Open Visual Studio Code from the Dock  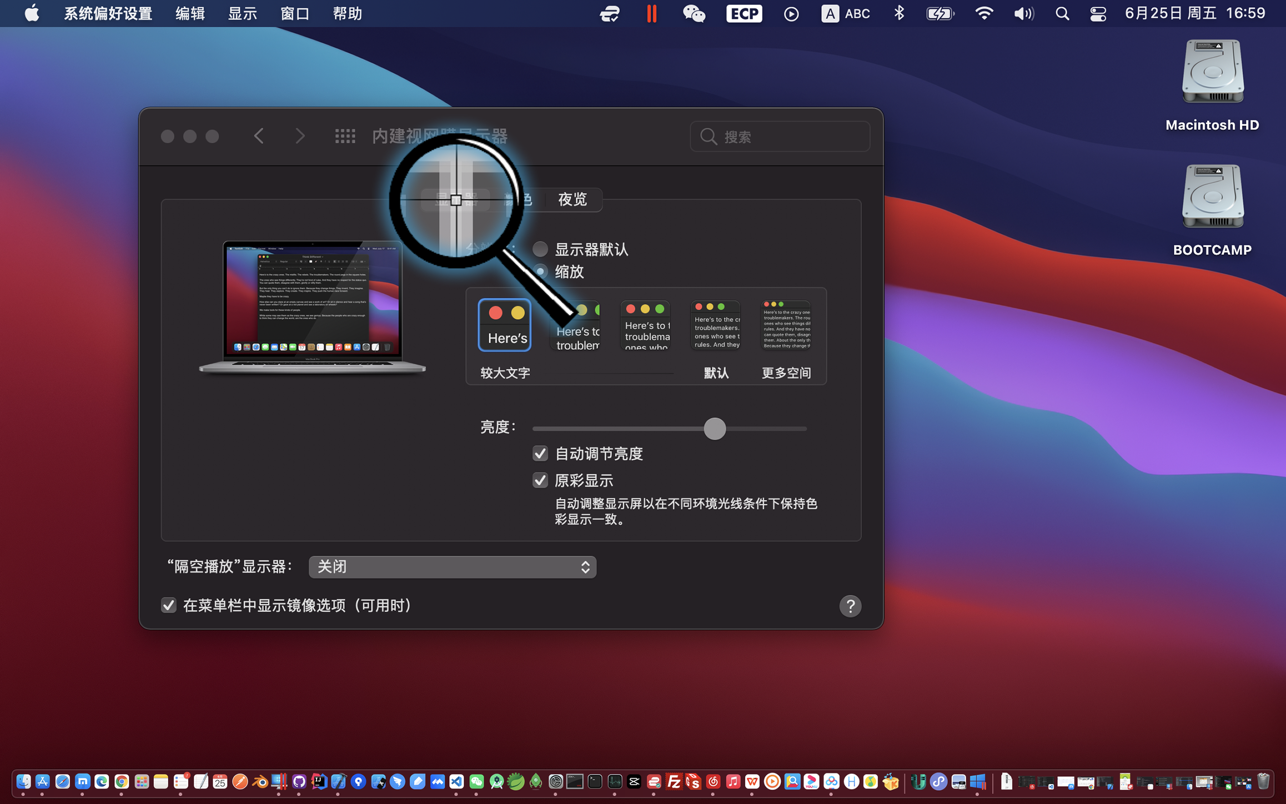point(456,782)
